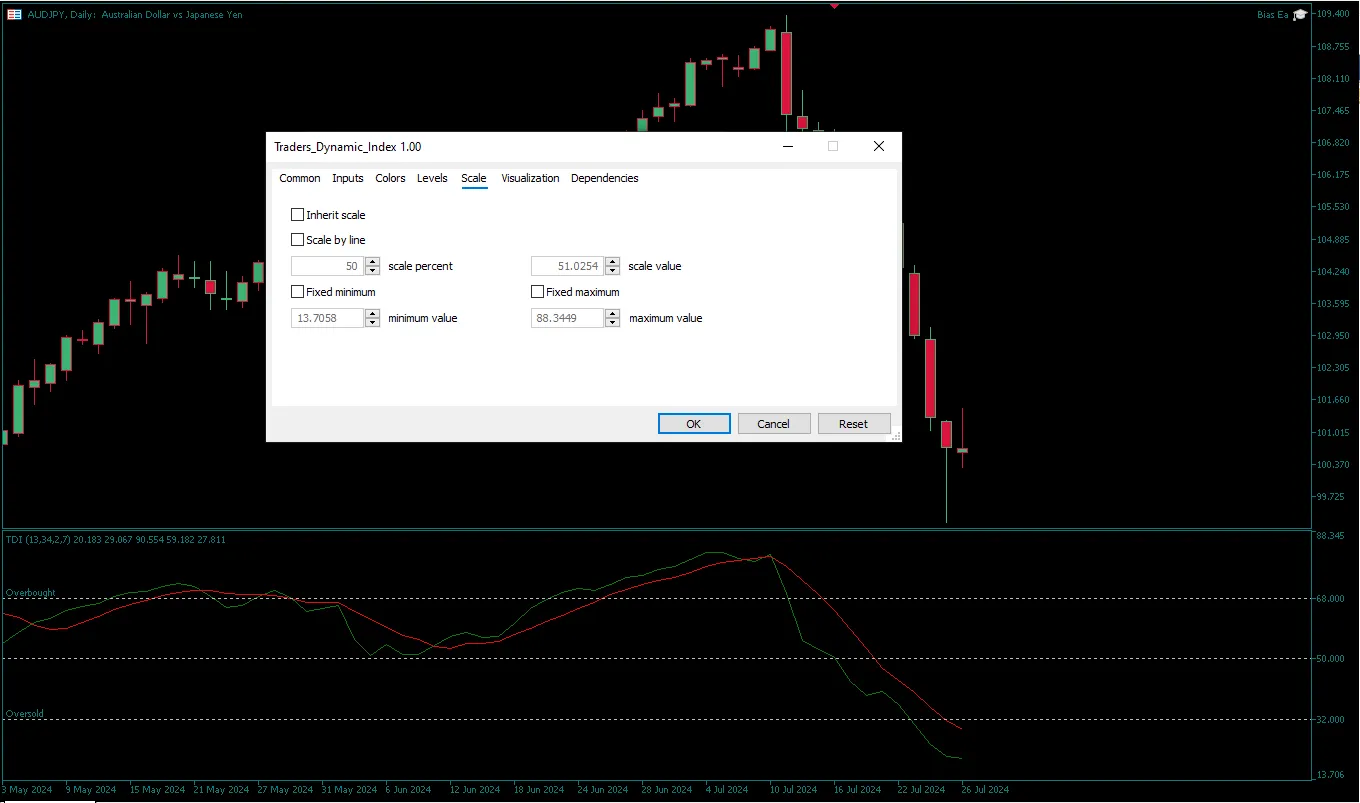Click the maximum value spinner arrows
The height and width of the screenshot is (803, 1360).
613,318
